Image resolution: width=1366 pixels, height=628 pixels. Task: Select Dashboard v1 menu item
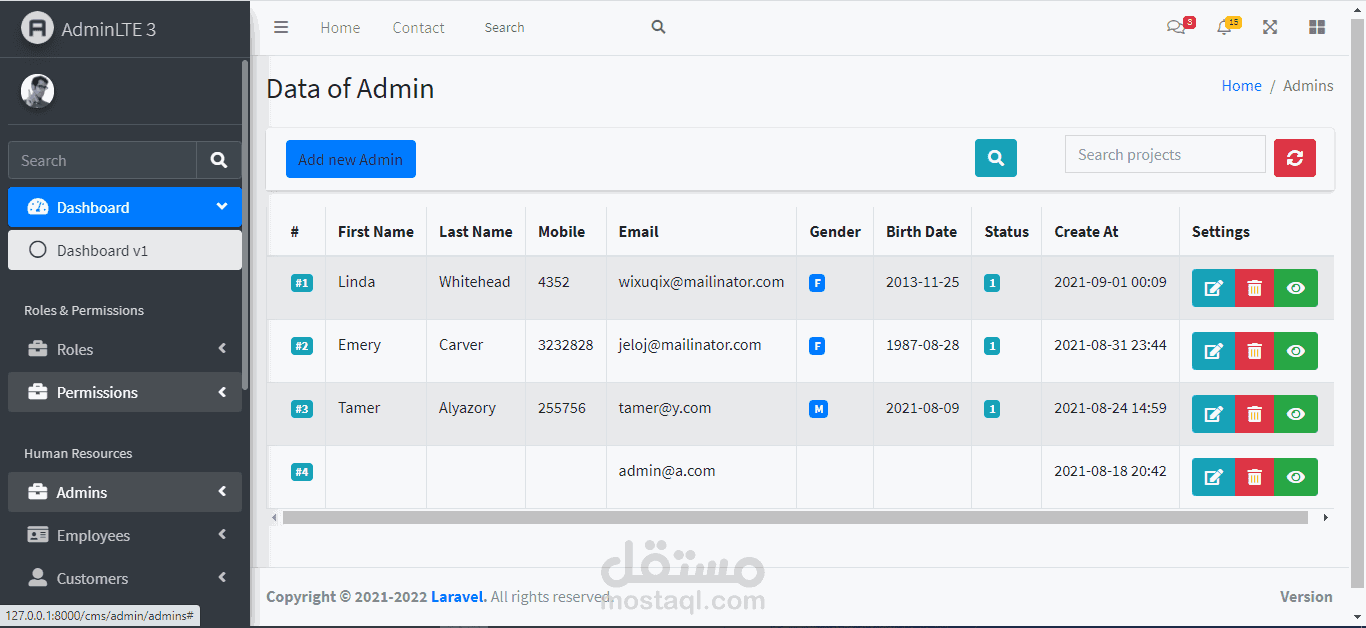click(125, 250)
